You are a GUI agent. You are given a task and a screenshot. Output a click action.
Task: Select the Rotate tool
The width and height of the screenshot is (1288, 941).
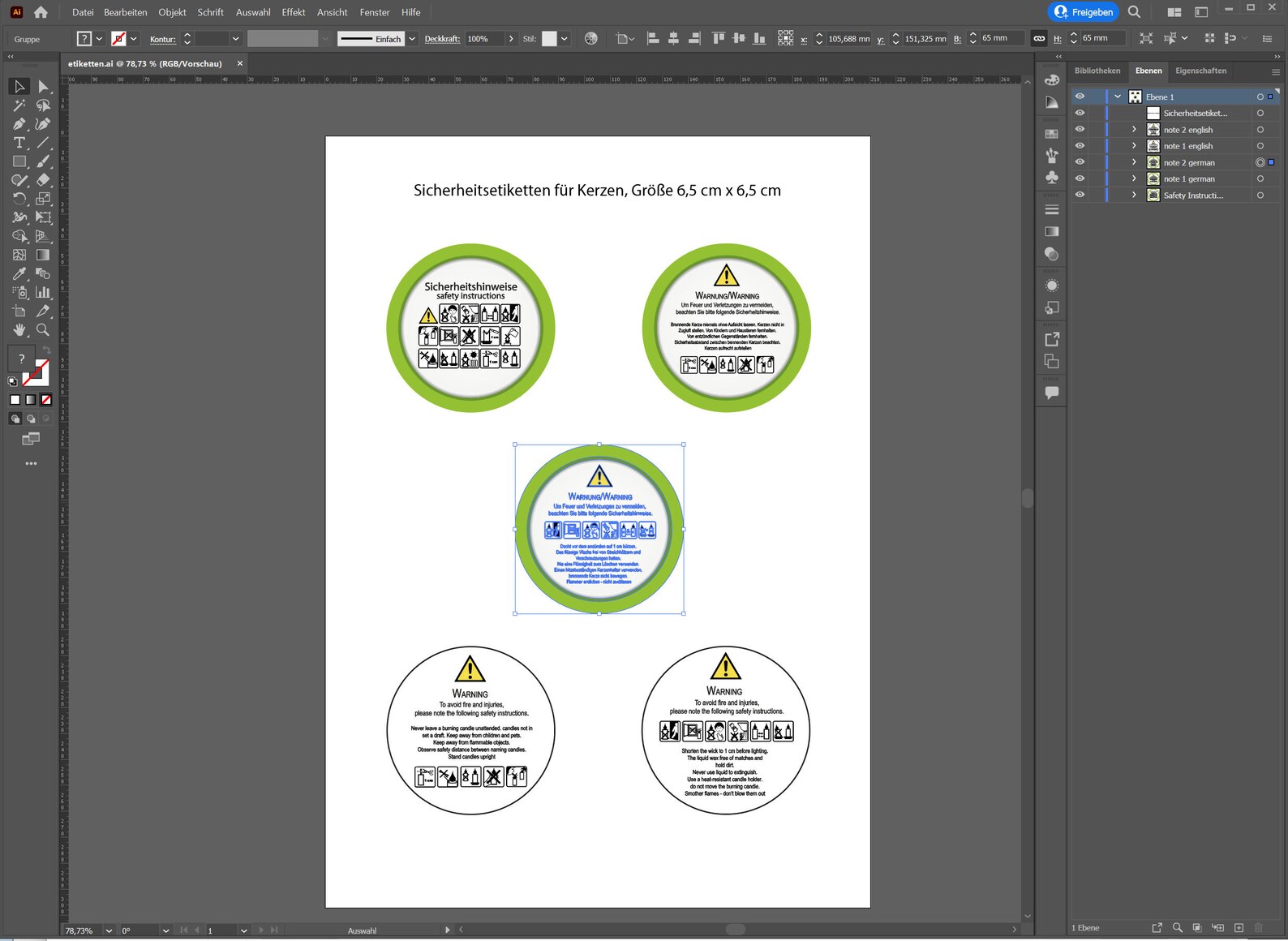tap(19, 199)
